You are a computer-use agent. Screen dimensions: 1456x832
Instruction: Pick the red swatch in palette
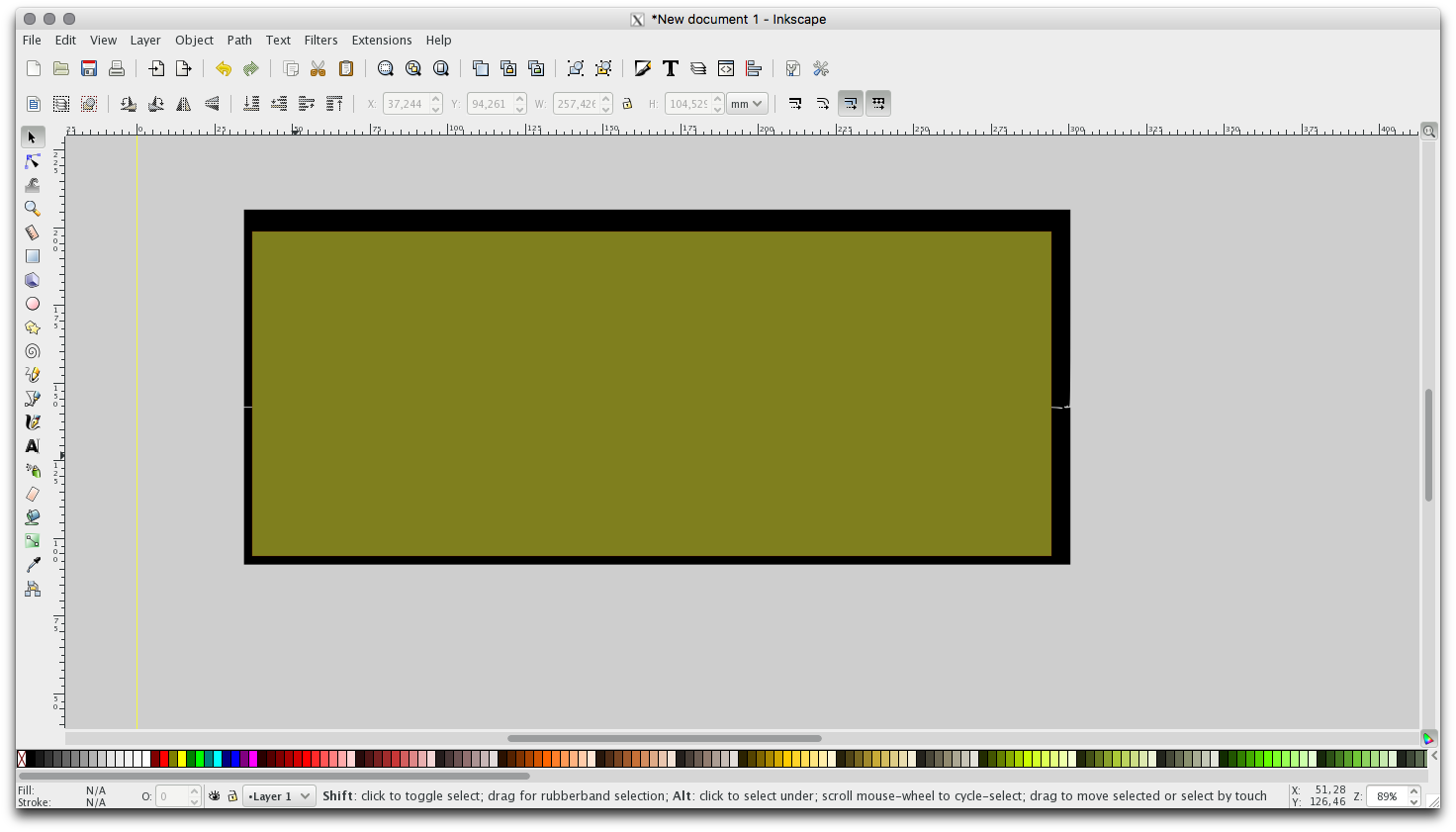click(164, 759)
